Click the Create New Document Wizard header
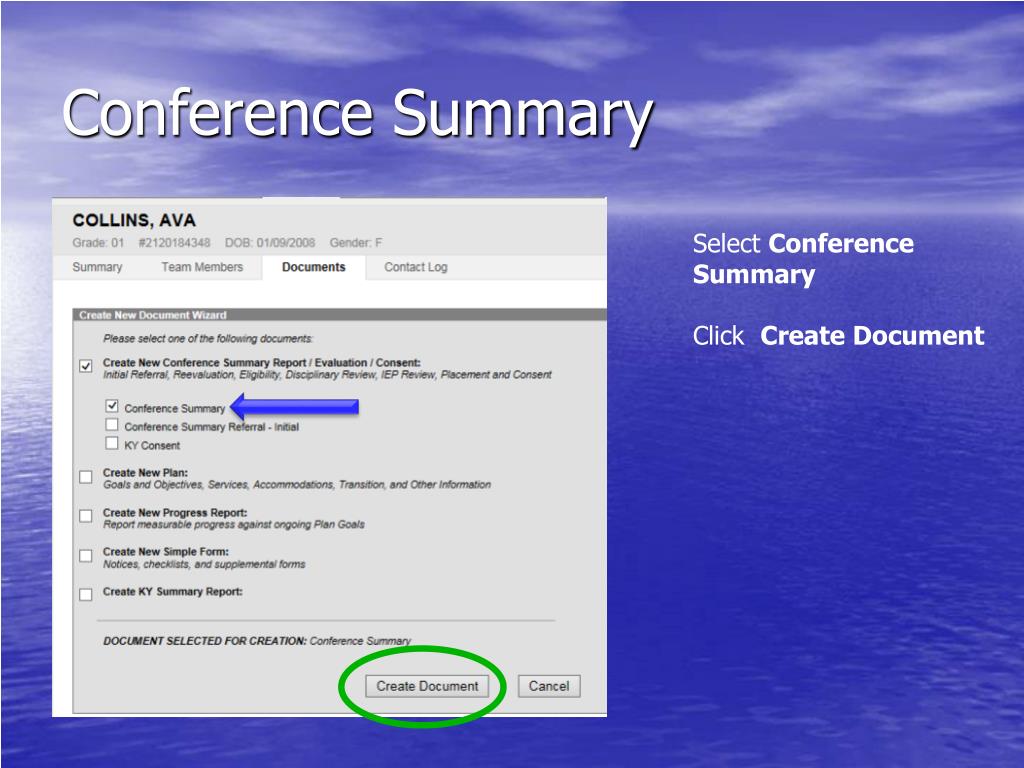Screen dimensions: 1024x768 (340, 315)
